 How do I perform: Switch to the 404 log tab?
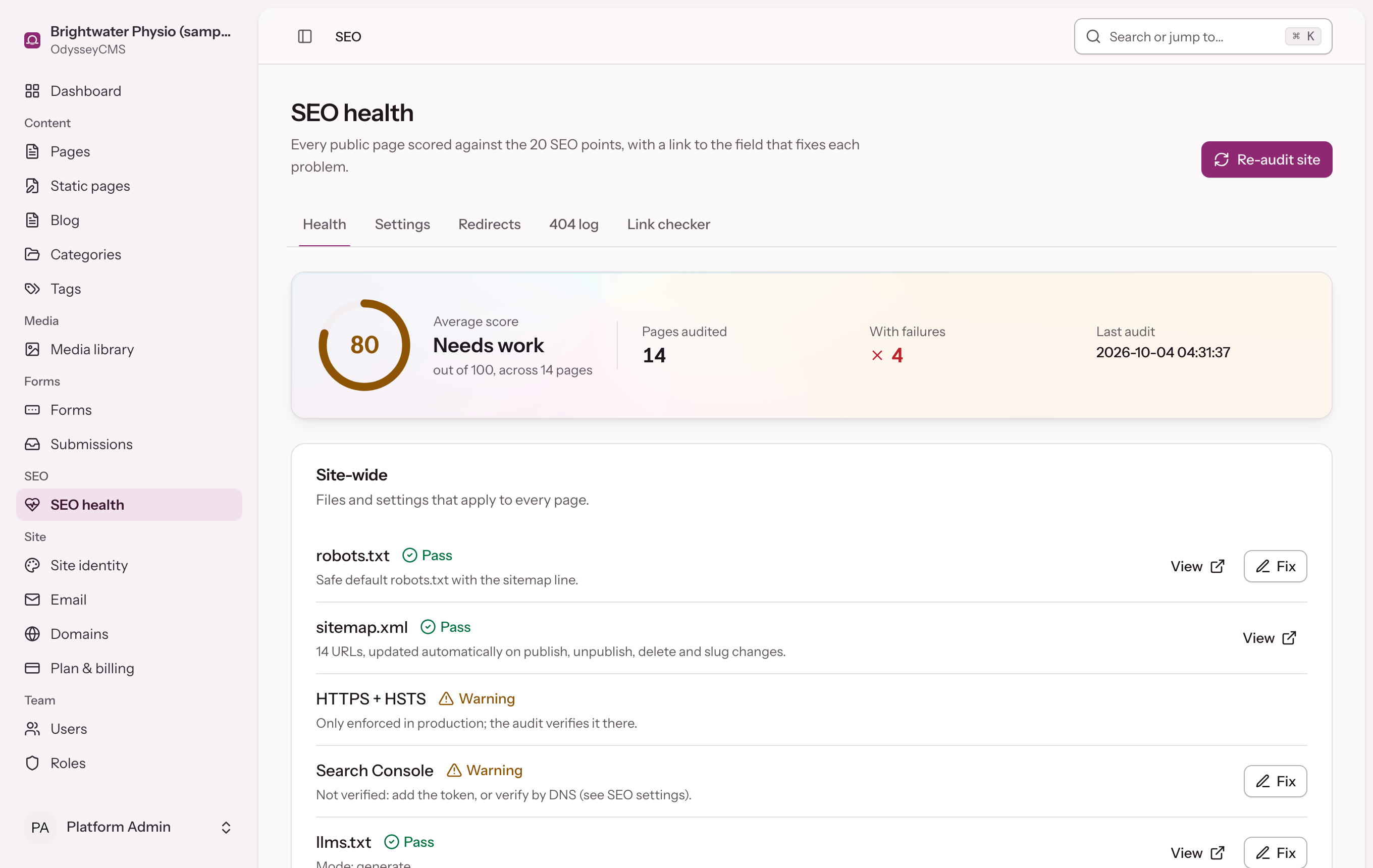(x=573, y=225)
